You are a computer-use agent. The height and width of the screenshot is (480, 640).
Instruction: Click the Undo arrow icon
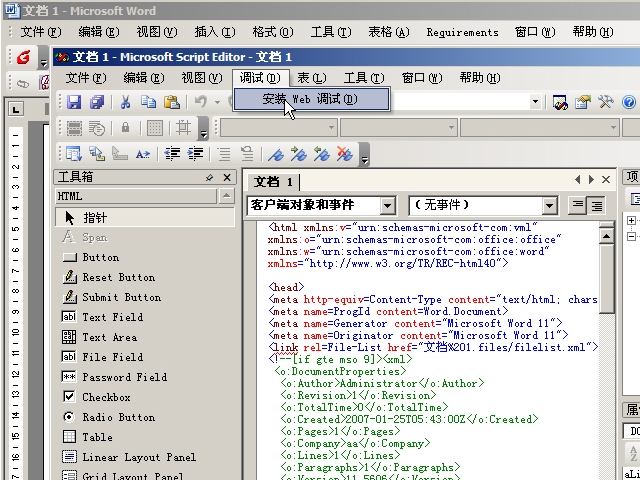200,102
